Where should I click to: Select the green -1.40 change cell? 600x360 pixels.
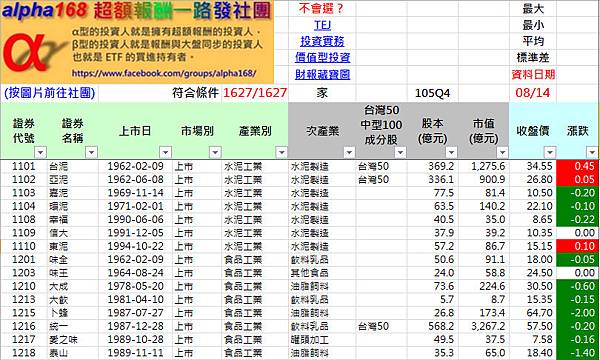point(578,353)
